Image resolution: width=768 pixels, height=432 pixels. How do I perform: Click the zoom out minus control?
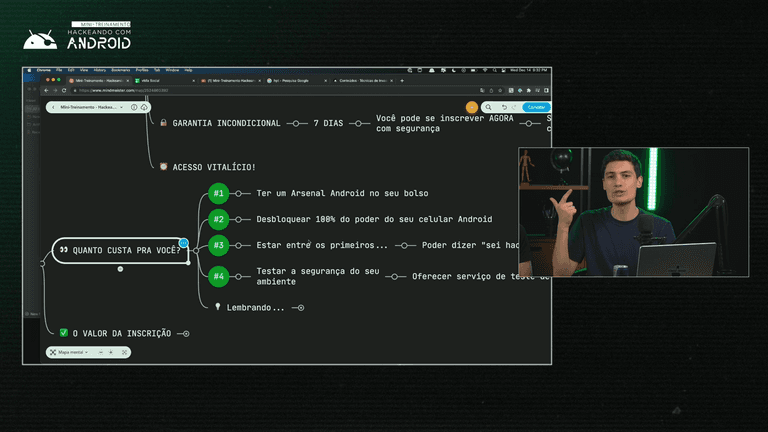coord(99,353)
